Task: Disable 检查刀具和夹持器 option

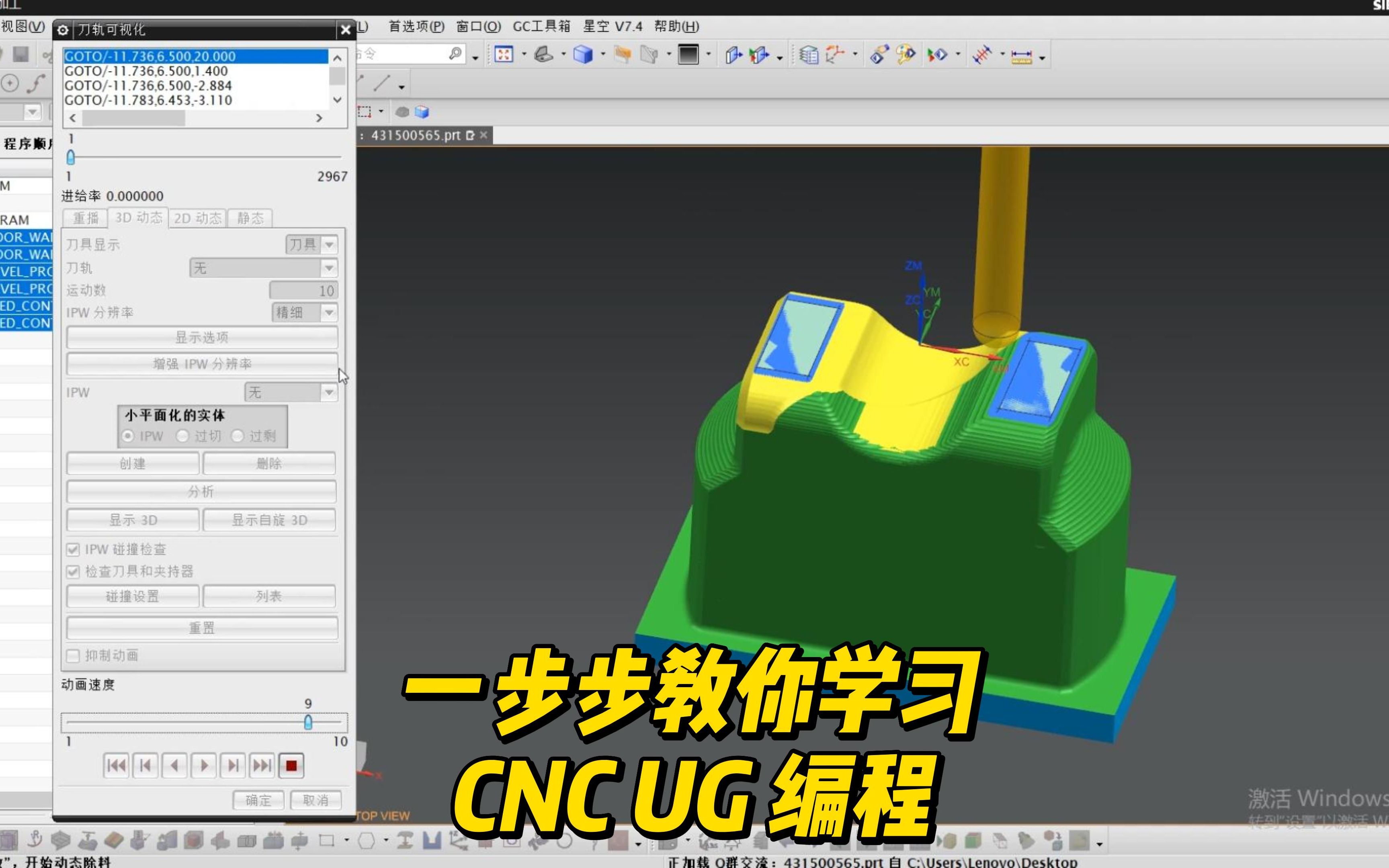Action: click(72, 572)
